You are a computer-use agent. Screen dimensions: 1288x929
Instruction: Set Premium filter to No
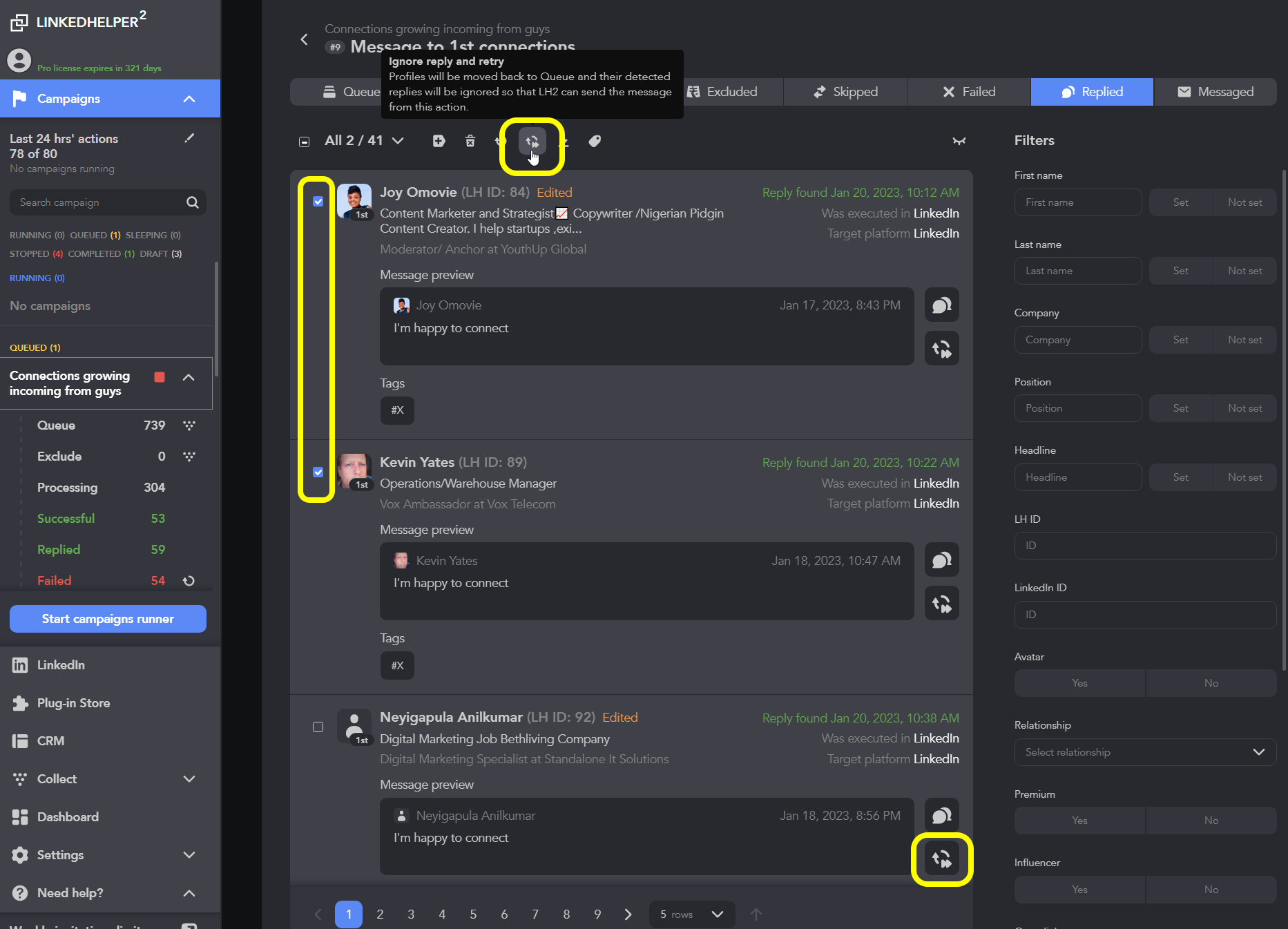tap(1211, 821)
